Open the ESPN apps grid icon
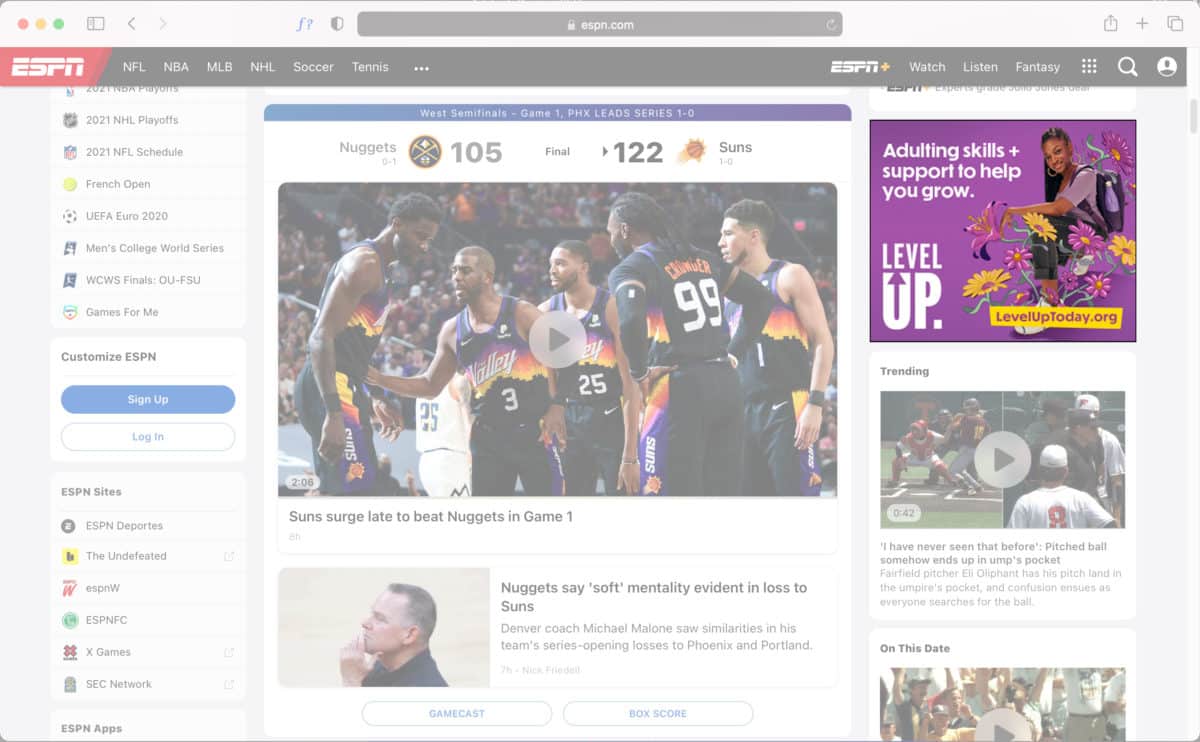 point(1089,67)
